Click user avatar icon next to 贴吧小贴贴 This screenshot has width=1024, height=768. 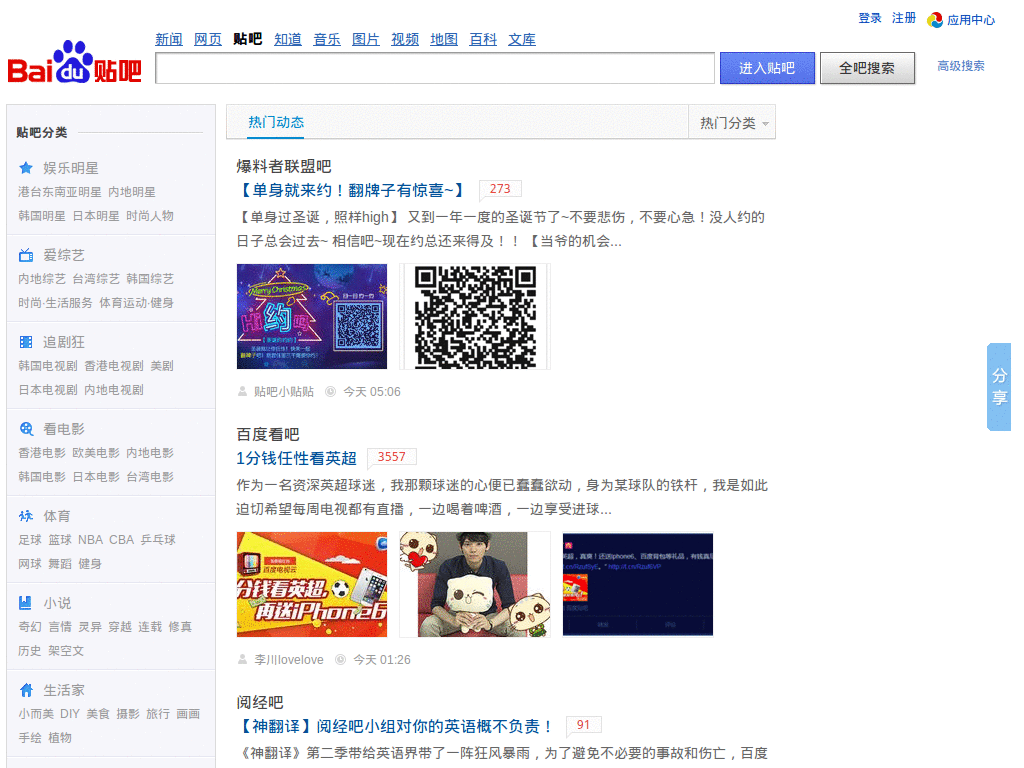pos(242,392)
